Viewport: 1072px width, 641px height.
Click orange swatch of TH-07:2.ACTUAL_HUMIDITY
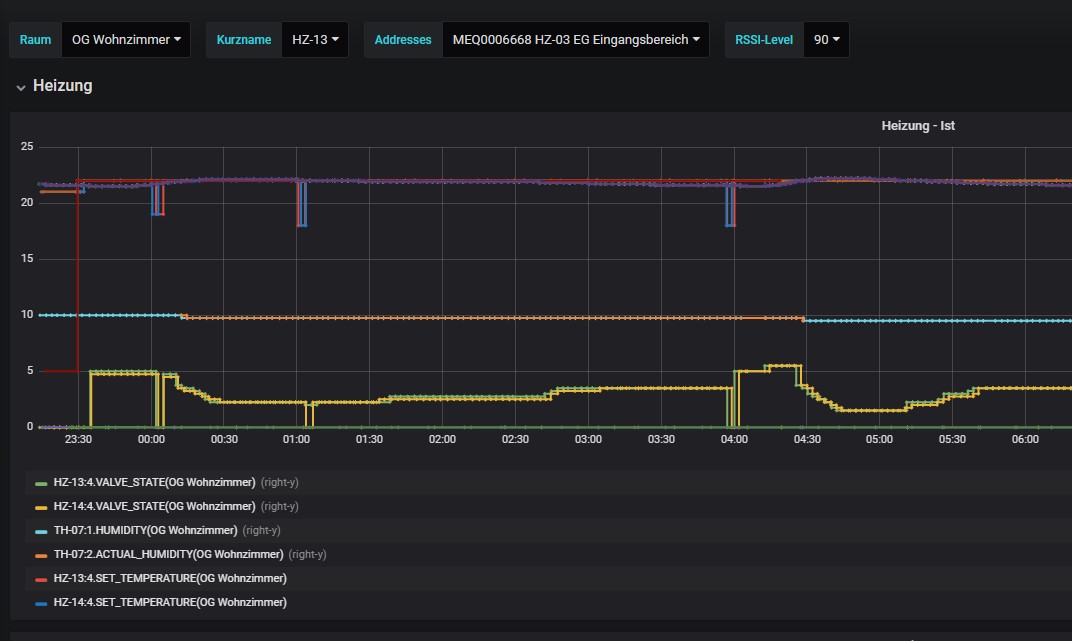41,555
